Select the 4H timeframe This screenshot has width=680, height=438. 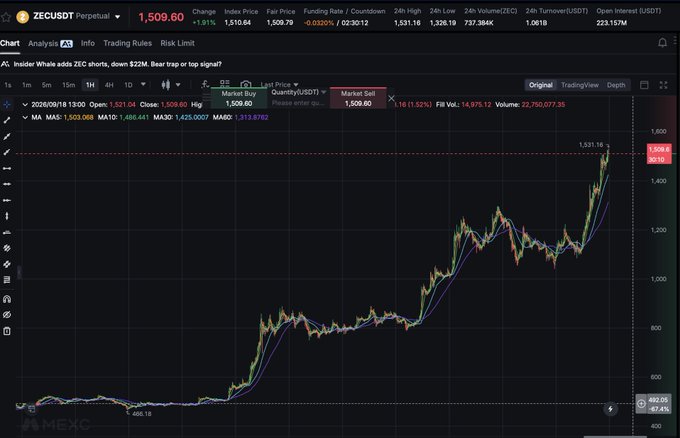(109, 85)
